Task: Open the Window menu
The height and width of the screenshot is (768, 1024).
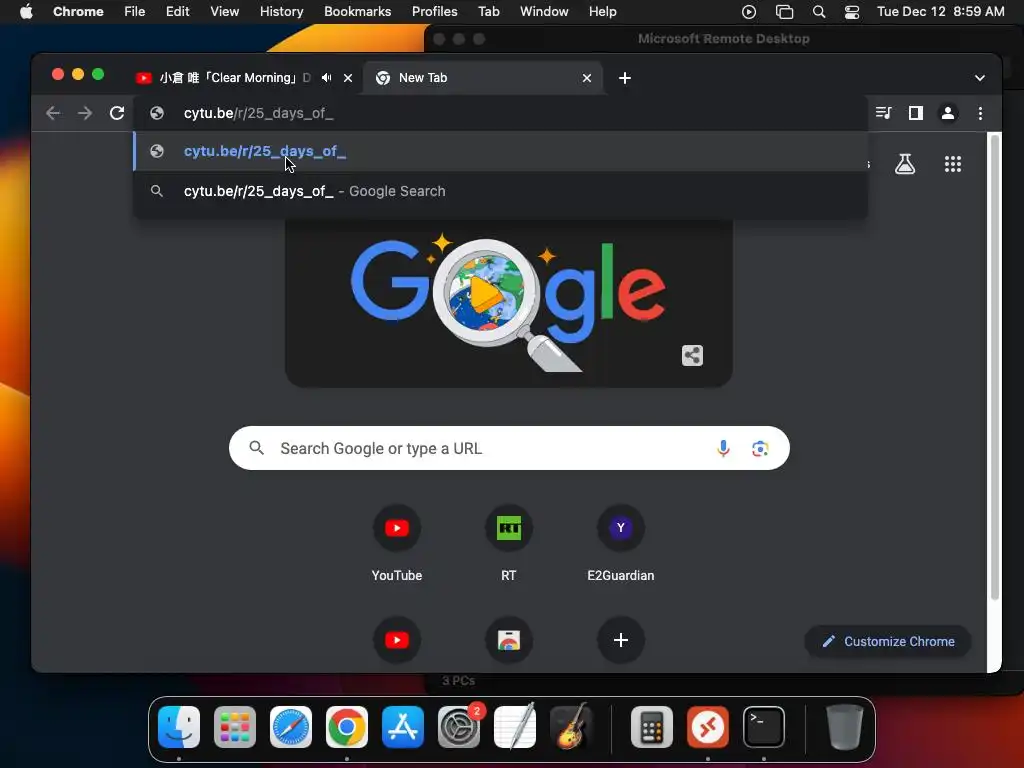Action: [x=544, y=12]
